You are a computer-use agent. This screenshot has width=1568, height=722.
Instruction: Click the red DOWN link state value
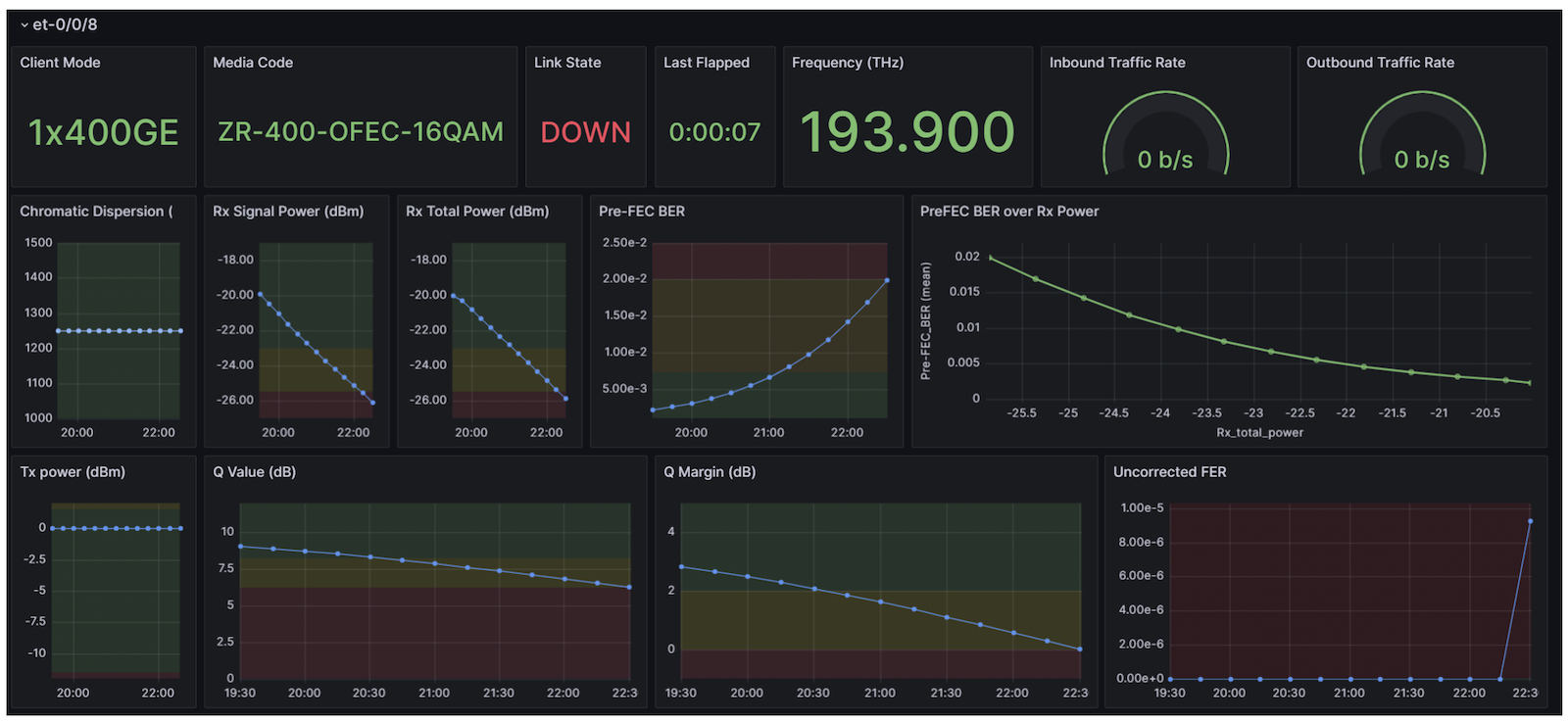(586, 132)
